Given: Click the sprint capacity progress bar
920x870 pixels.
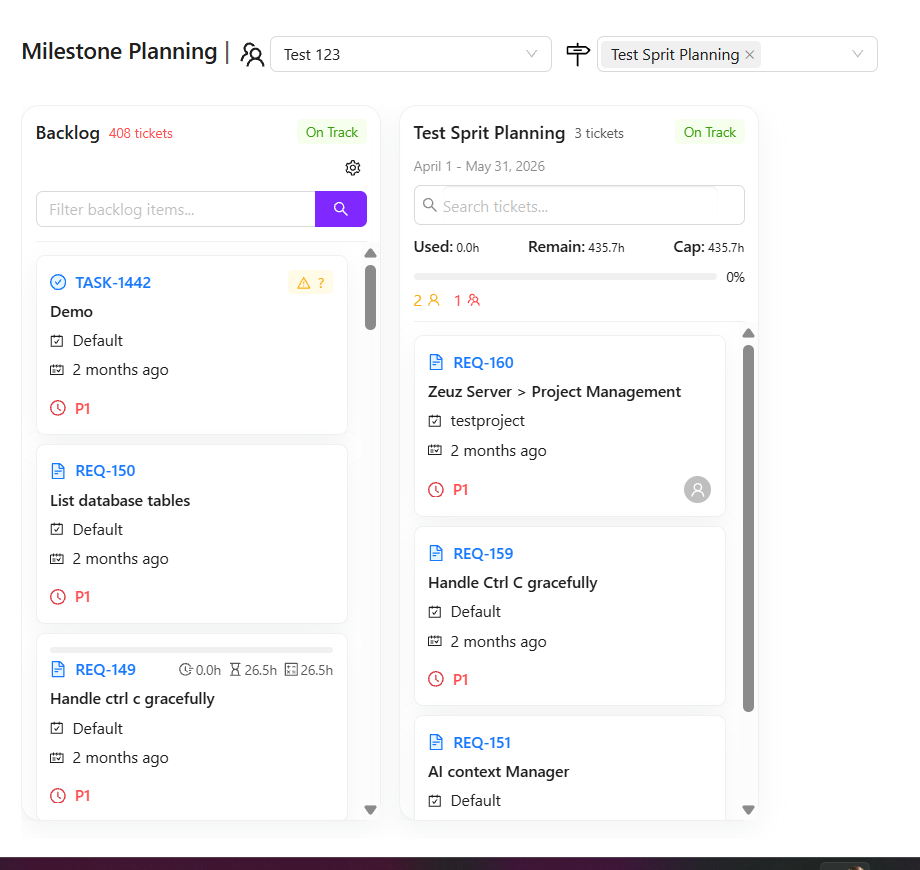Looking at the screenshot, I should (565, 277).
